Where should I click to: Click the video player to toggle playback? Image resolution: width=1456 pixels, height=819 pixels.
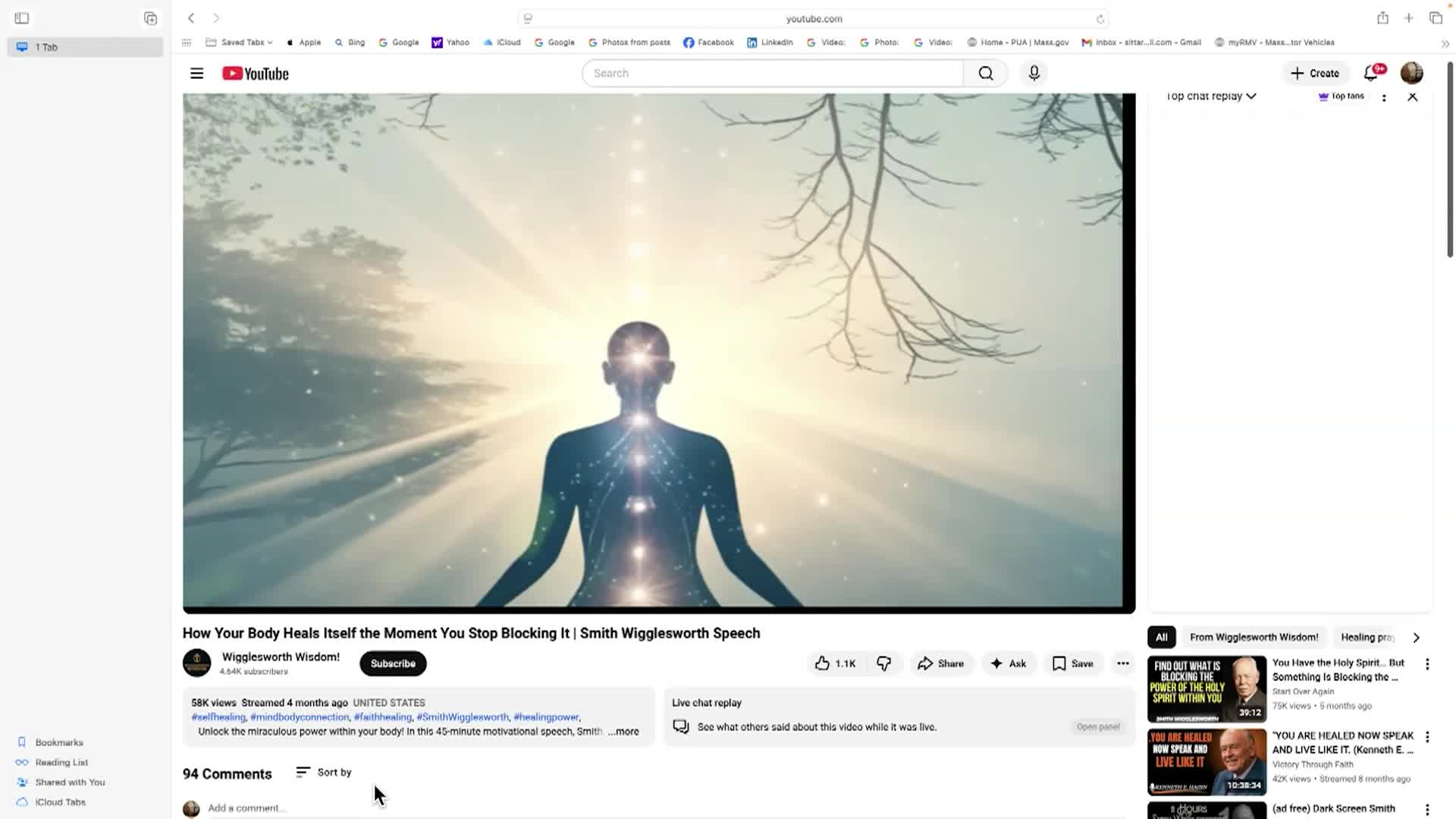(x=658, y=353)
